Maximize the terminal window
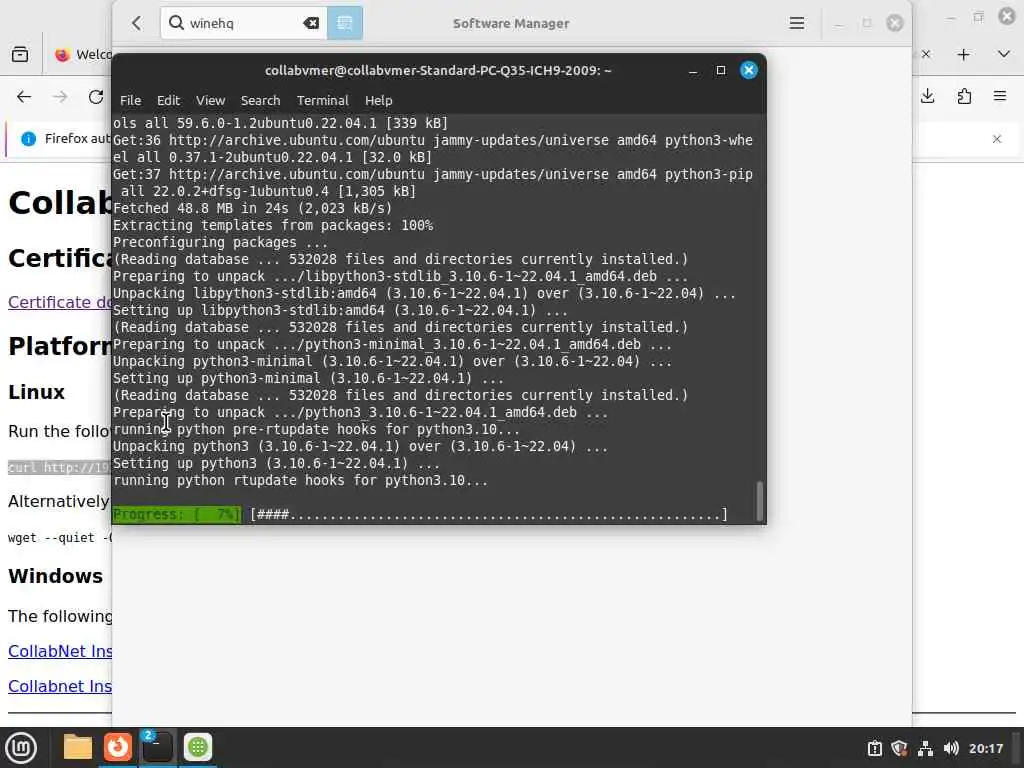This screenshot has width=1024, height=768. click(721, 71)
